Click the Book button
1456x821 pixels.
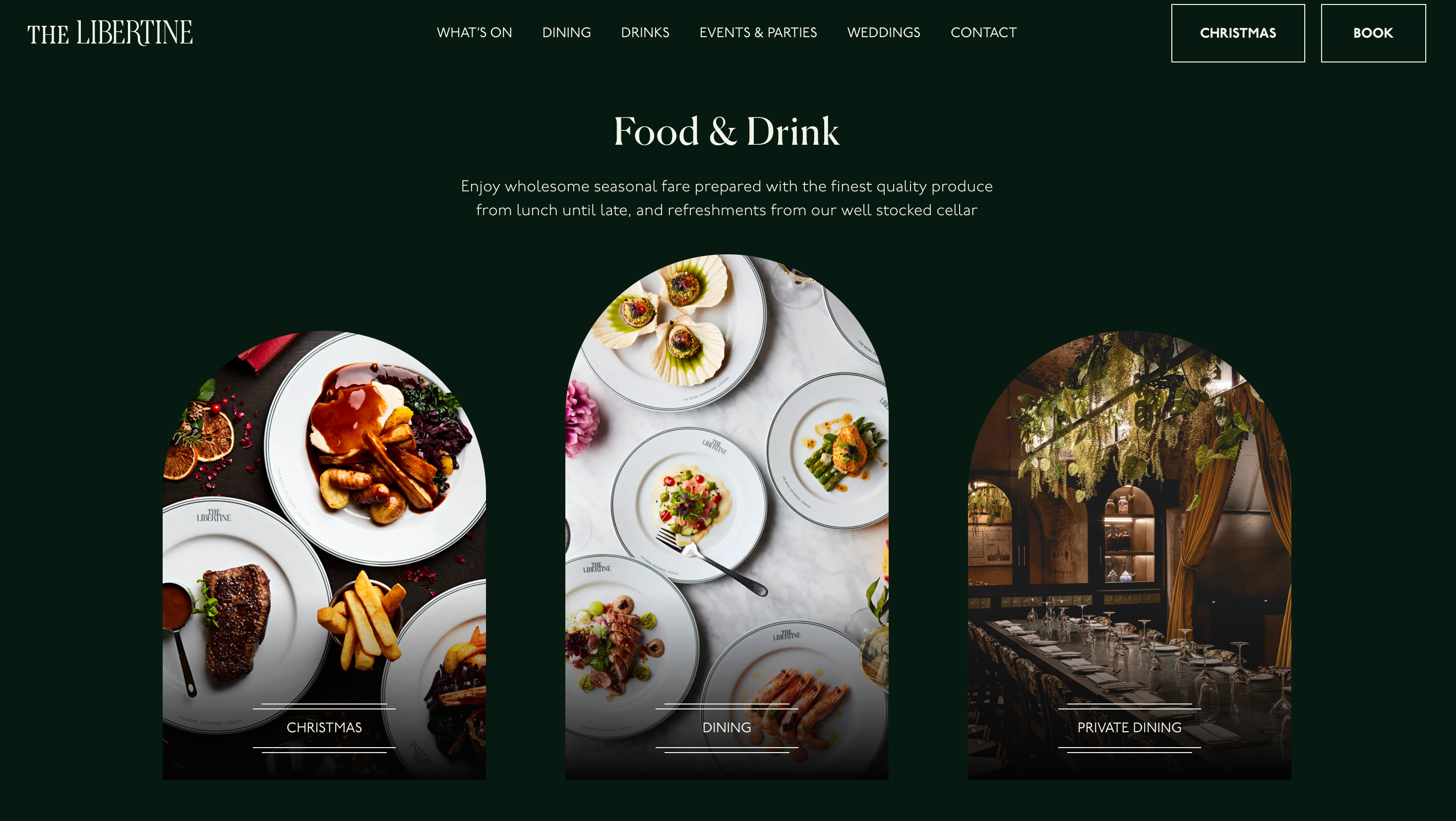(1373, 33)
